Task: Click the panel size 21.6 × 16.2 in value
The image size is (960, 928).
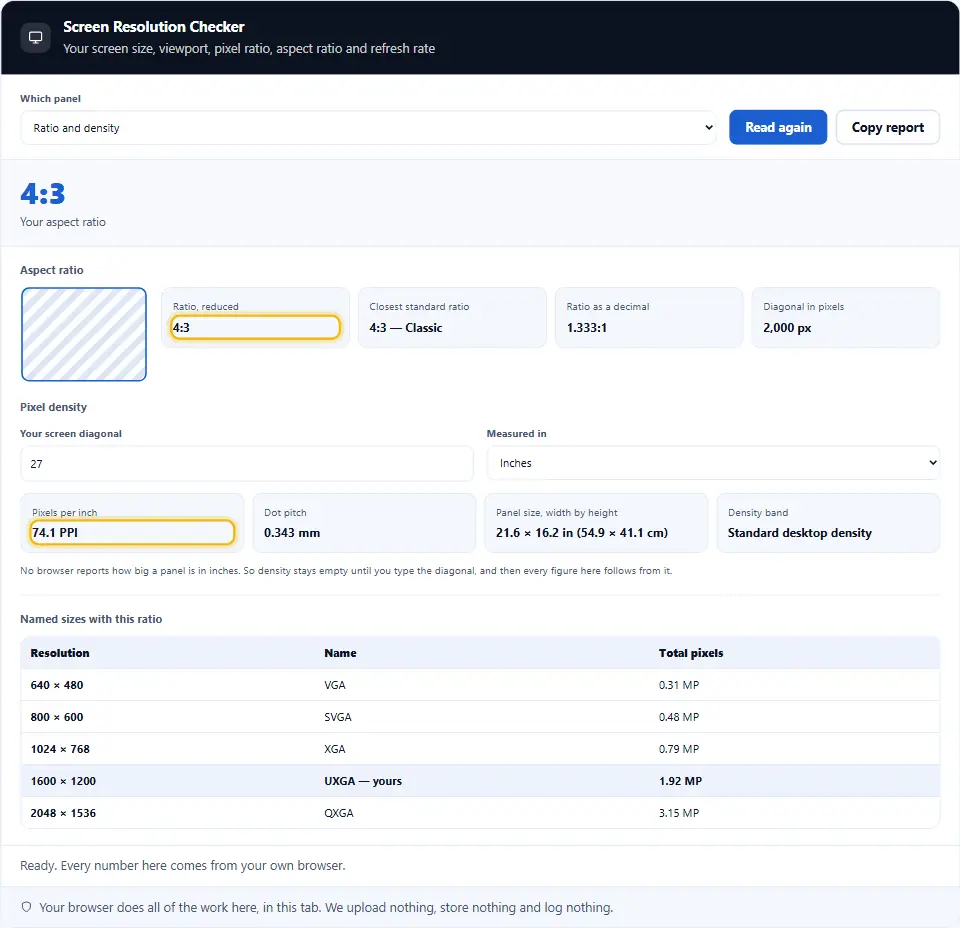Action: point(582,533)
